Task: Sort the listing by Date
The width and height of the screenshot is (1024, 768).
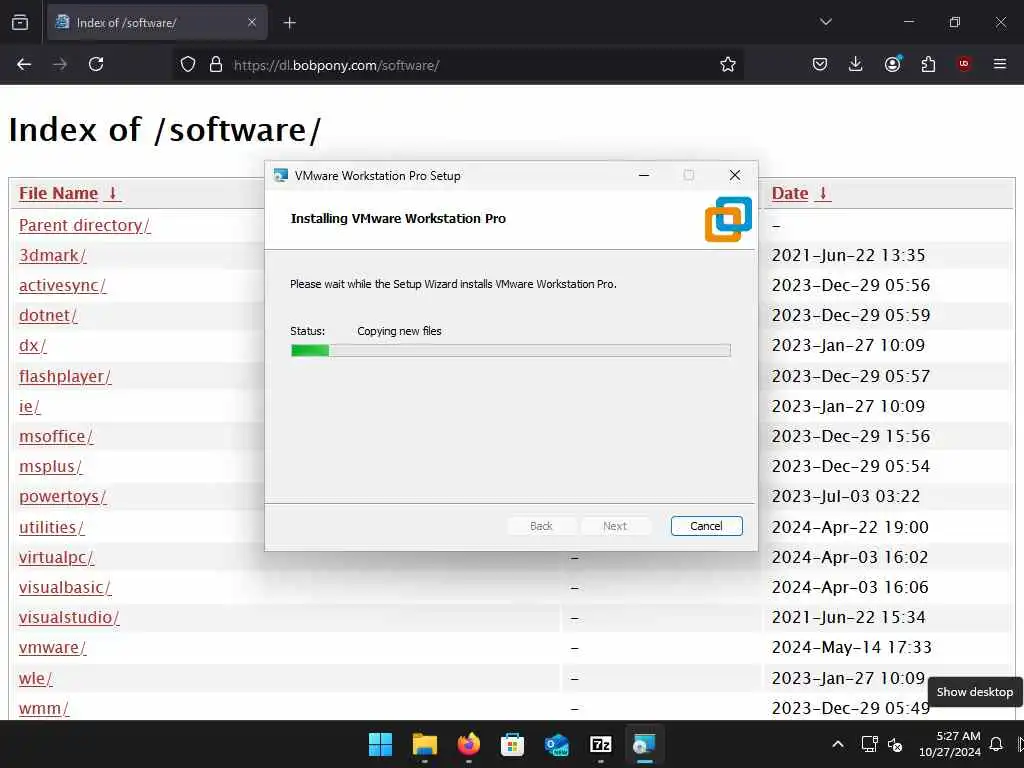Action: coord(801,193)
